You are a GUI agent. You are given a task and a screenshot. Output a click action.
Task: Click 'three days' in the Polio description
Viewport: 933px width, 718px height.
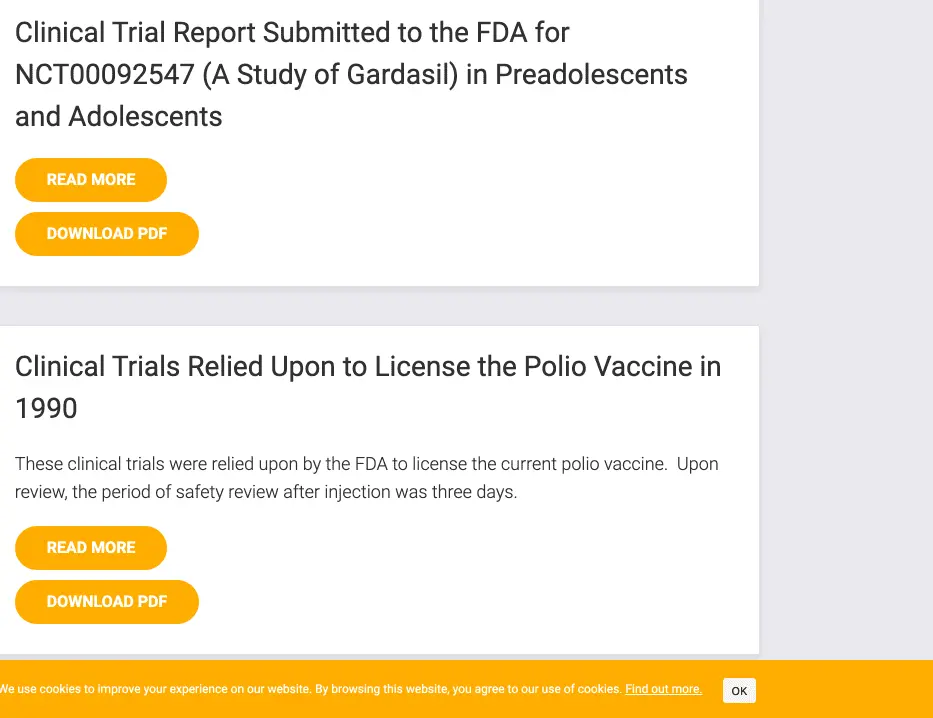(x=473, y=493)
